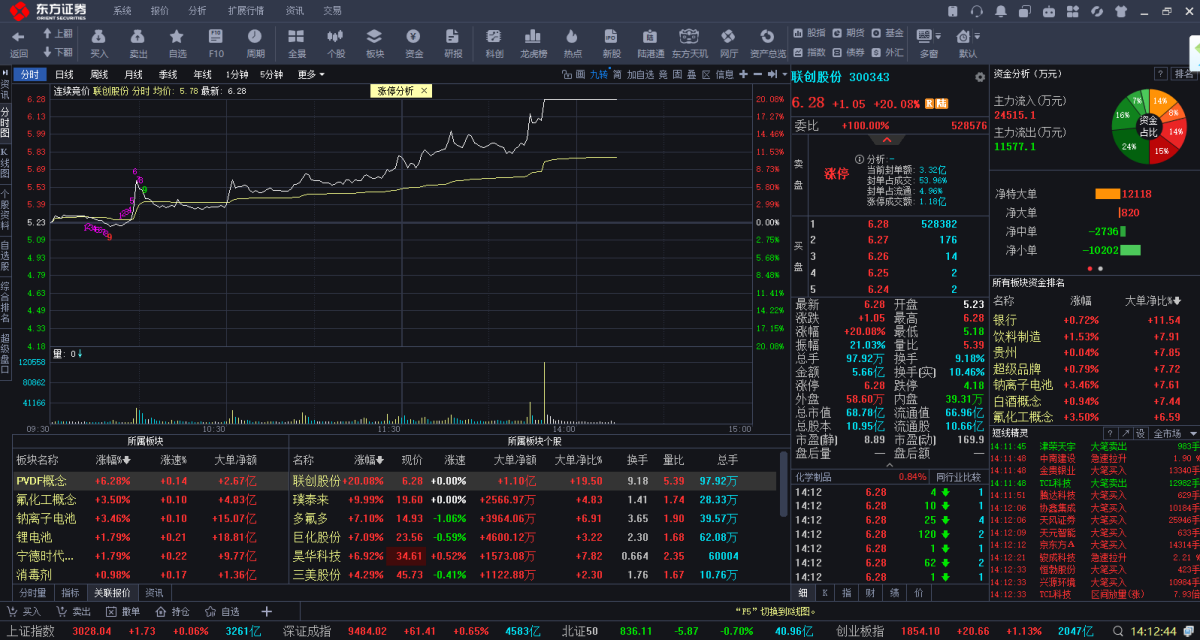The image size is (1200, 640).
Task: Collapse the order book panel chevron
Action: [x=889, y=140]
